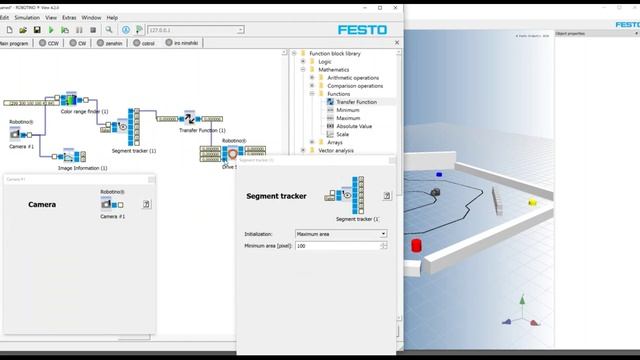Screen dimensions: 640x360
Task: Open the Simulation menu
Action: [27, 18]
